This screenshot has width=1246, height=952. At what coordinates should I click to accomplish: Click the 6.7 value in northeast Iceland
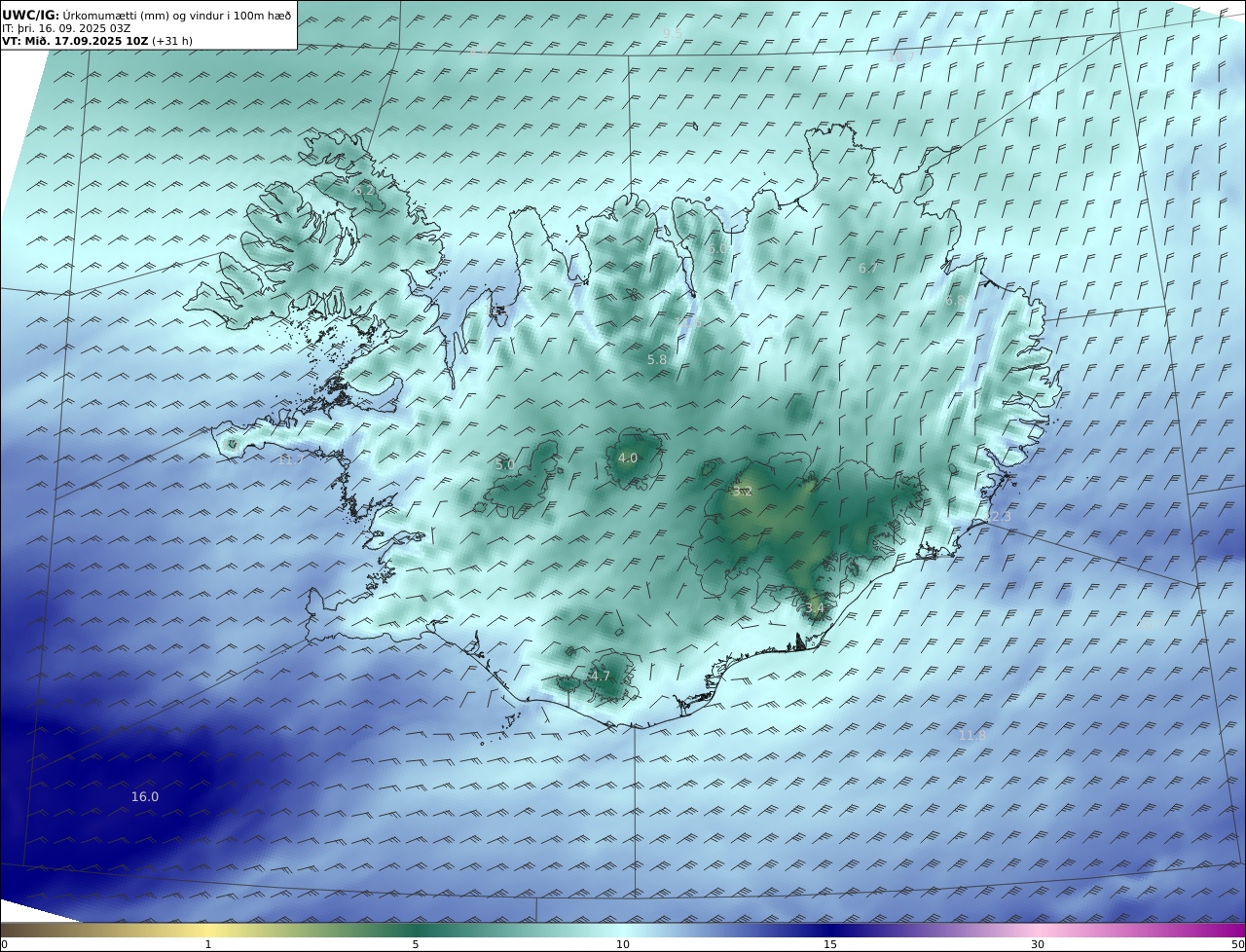(867, 268)
